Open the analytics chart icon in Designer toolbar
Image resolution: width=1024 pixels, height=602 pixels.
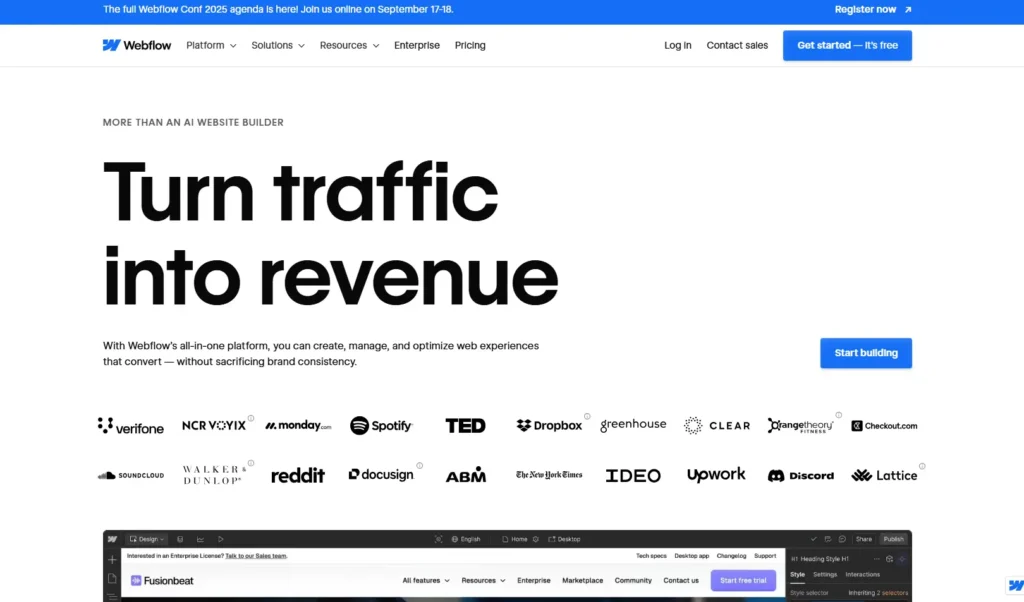coord(200,539)
